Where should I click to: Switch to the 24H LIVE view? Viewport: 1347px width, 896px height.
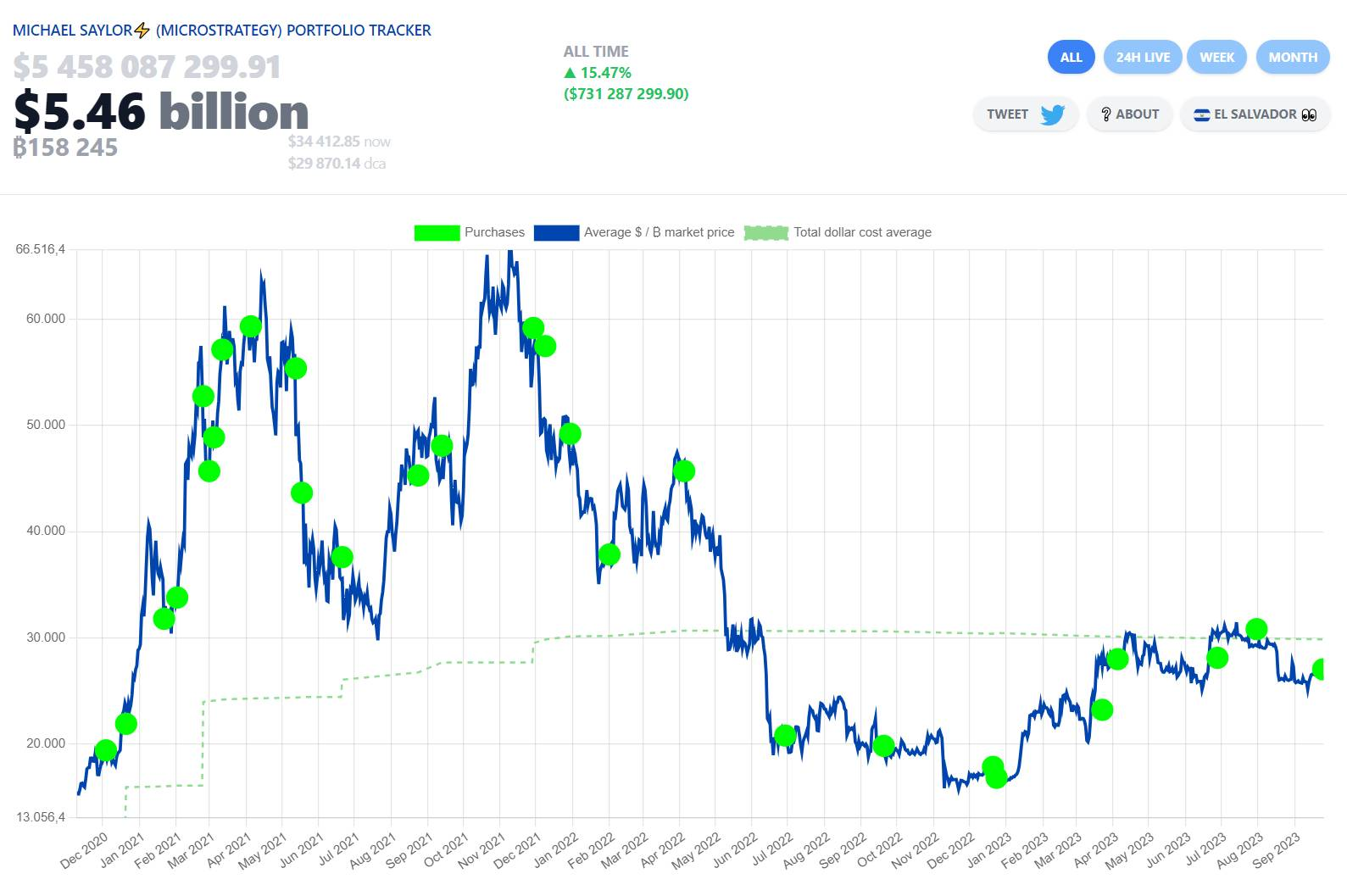tap(1143, 57)
